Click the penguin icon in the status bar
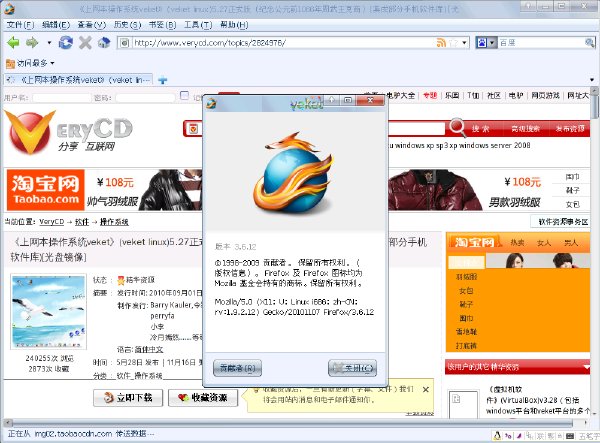The height and width of the screenshot is (443, 600). (497, 435)
